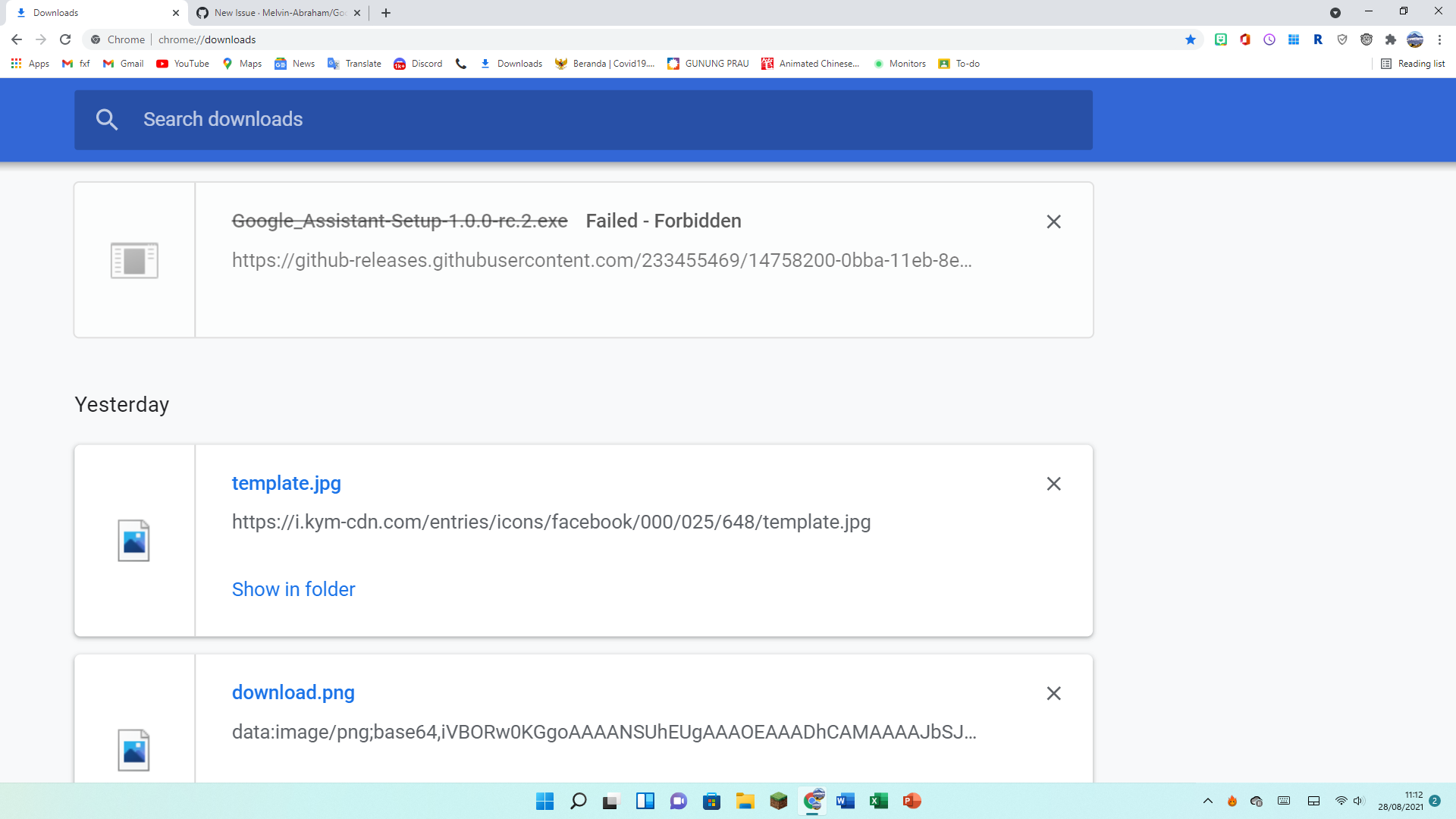Screen dimensions: 1456x819
Task: Open the profile avatar in the toolbar
Action: (x=1415, y=39)
